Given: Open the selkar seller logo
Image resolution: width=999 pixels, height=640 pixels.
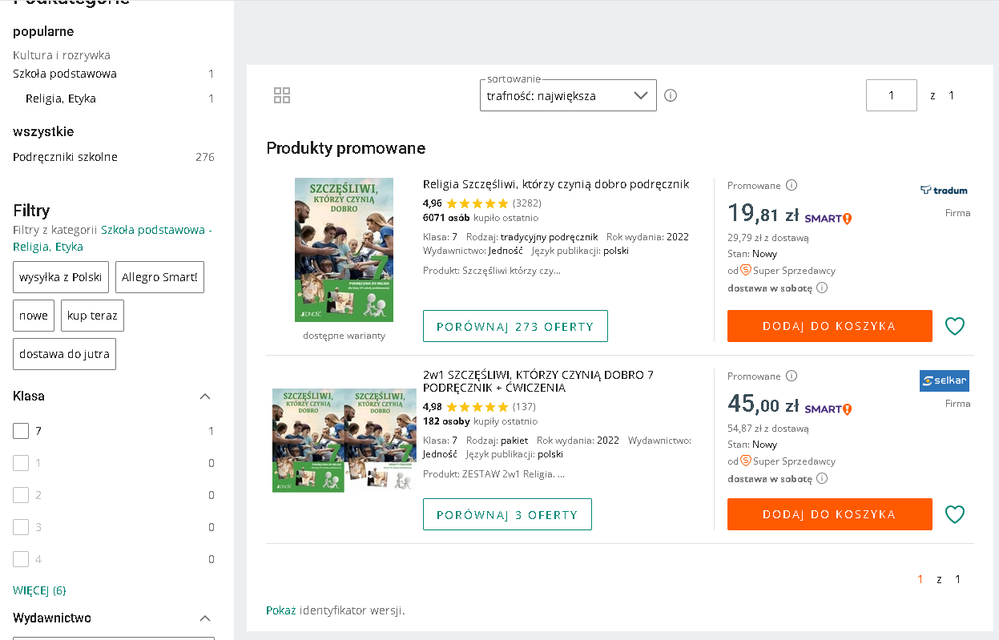Looking at the screenshot, I should pyautogui.click(x=944, y=381).
